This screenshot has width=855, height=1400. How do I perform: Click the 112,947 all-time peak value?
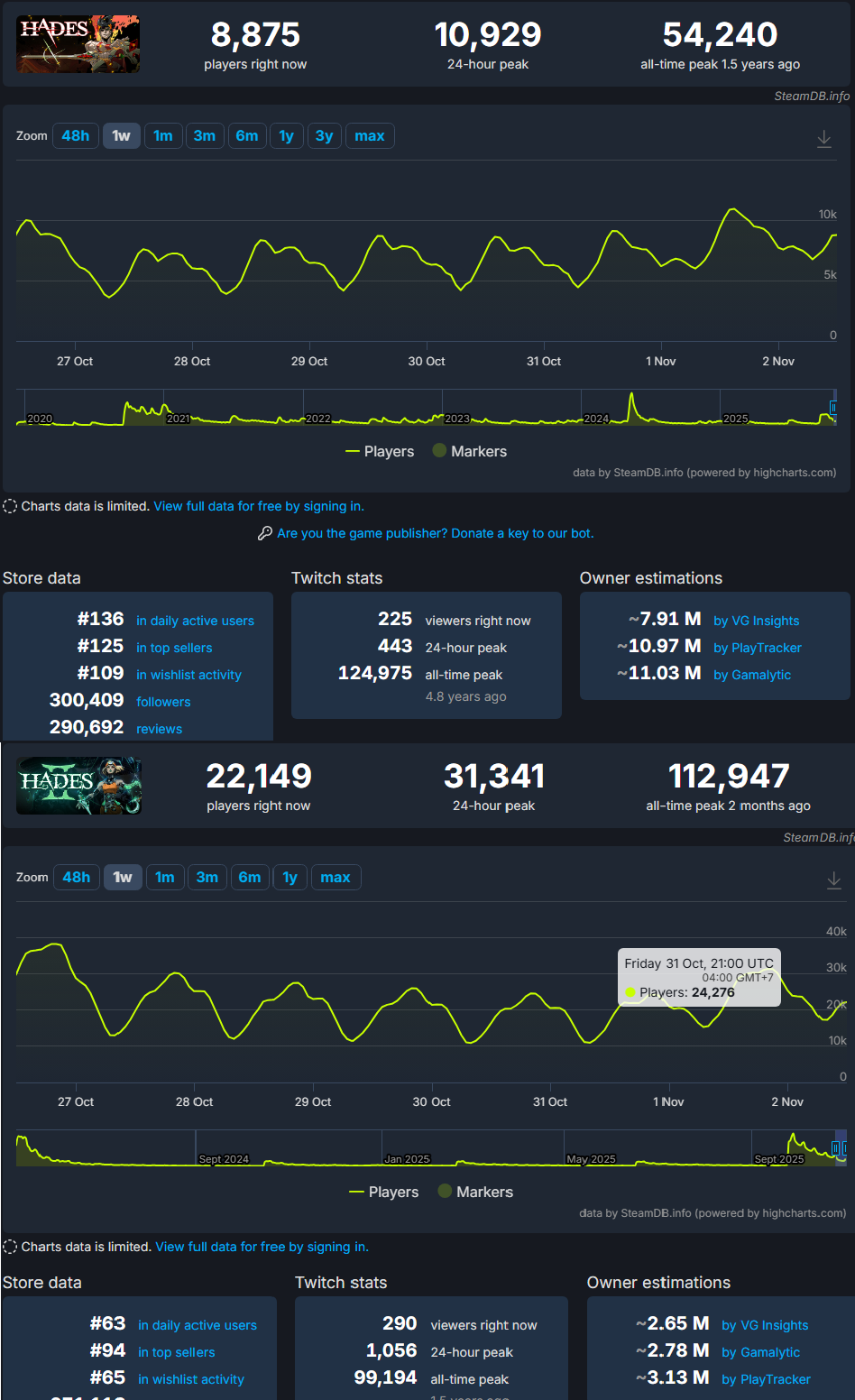tap(729, 777)
